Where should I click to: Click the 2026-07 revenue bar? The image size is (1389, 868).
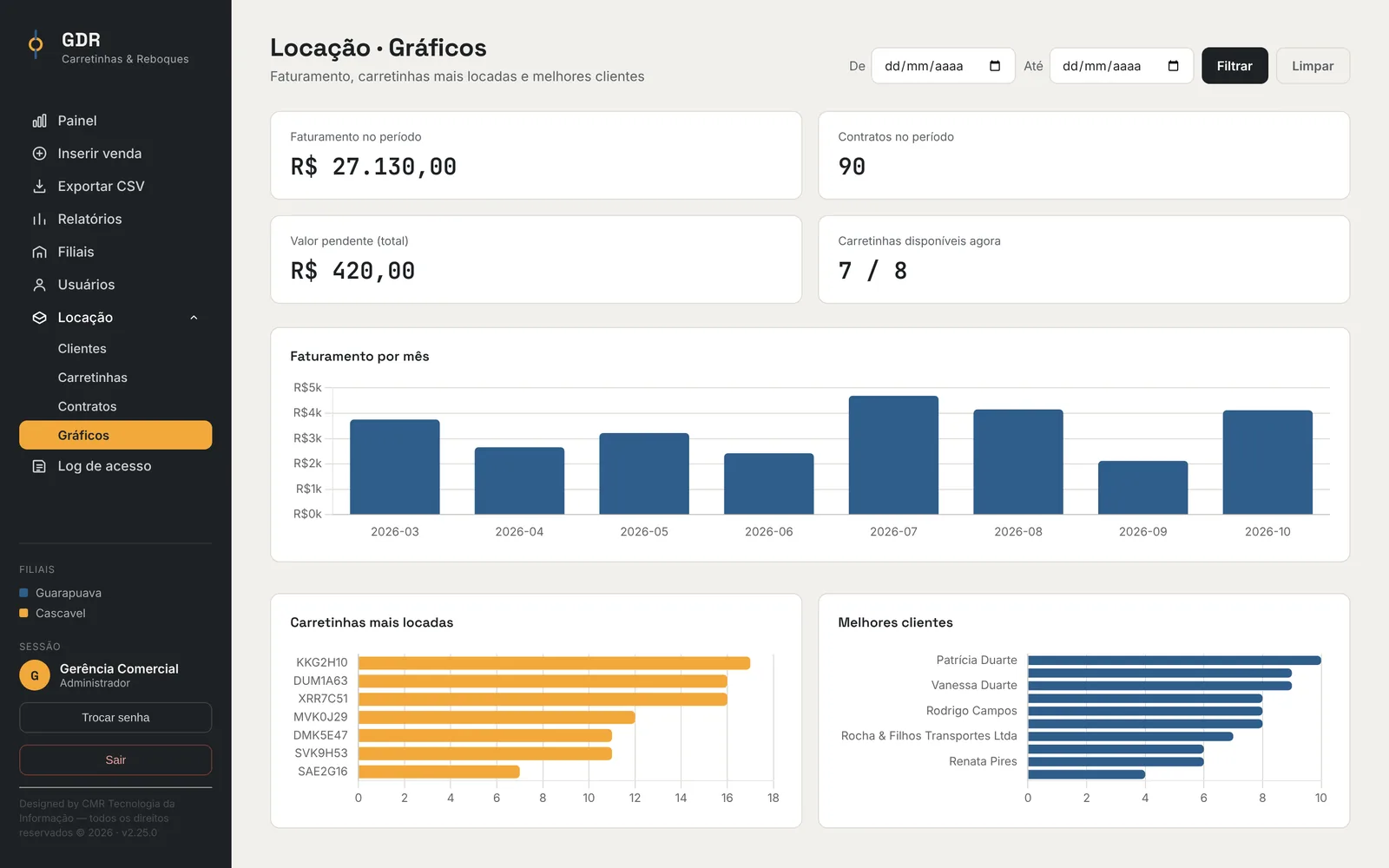click(893, 455)
